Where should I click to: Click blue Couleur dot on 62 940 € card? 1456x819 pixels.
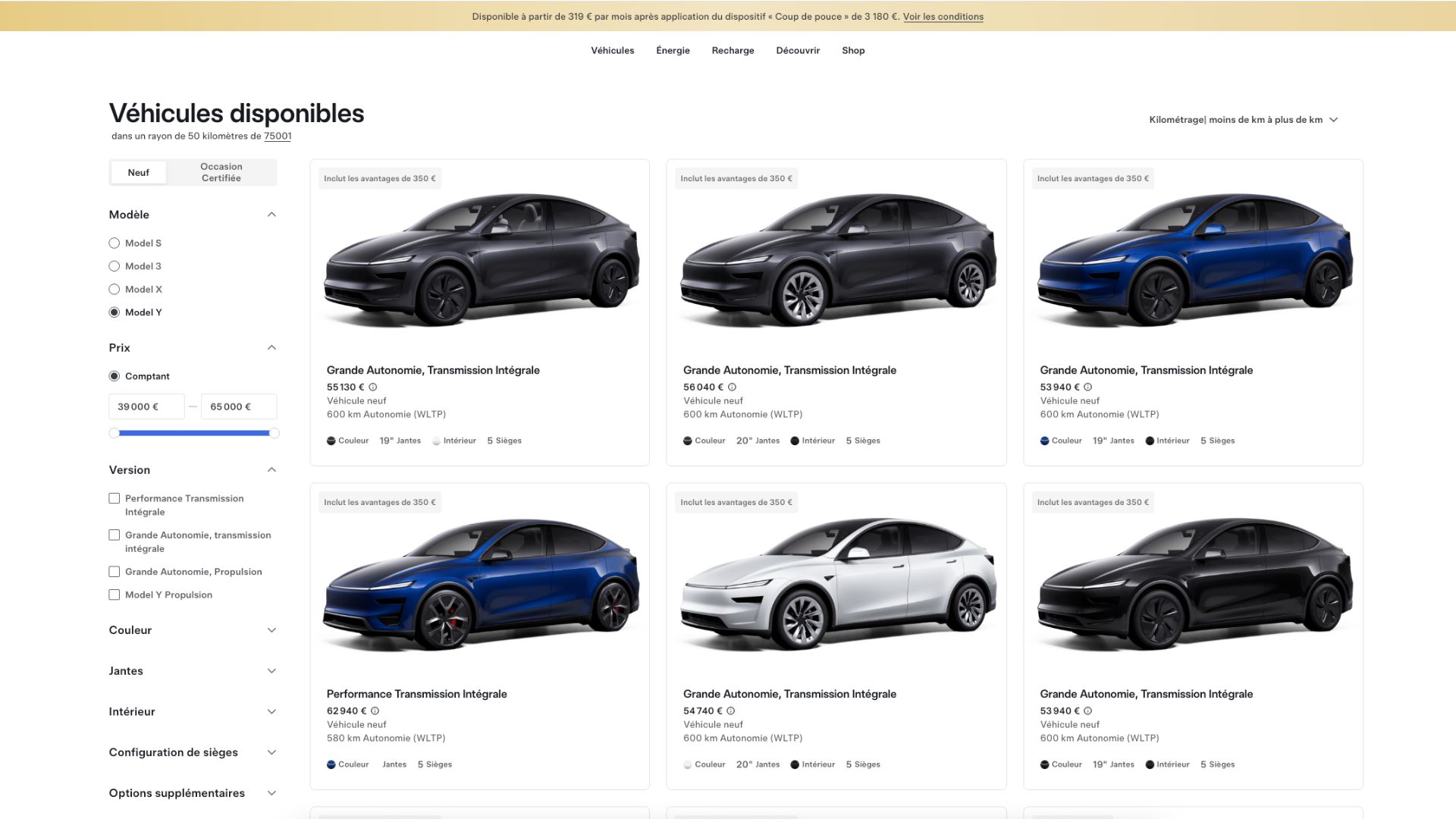[x=331, y=764]
